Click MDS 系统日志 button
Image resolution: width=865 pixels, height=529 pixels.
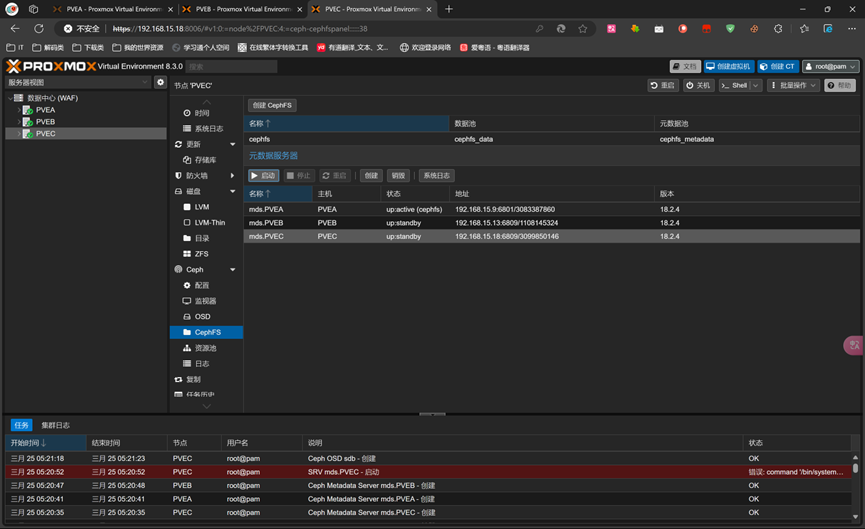click(x=436, y=175)
